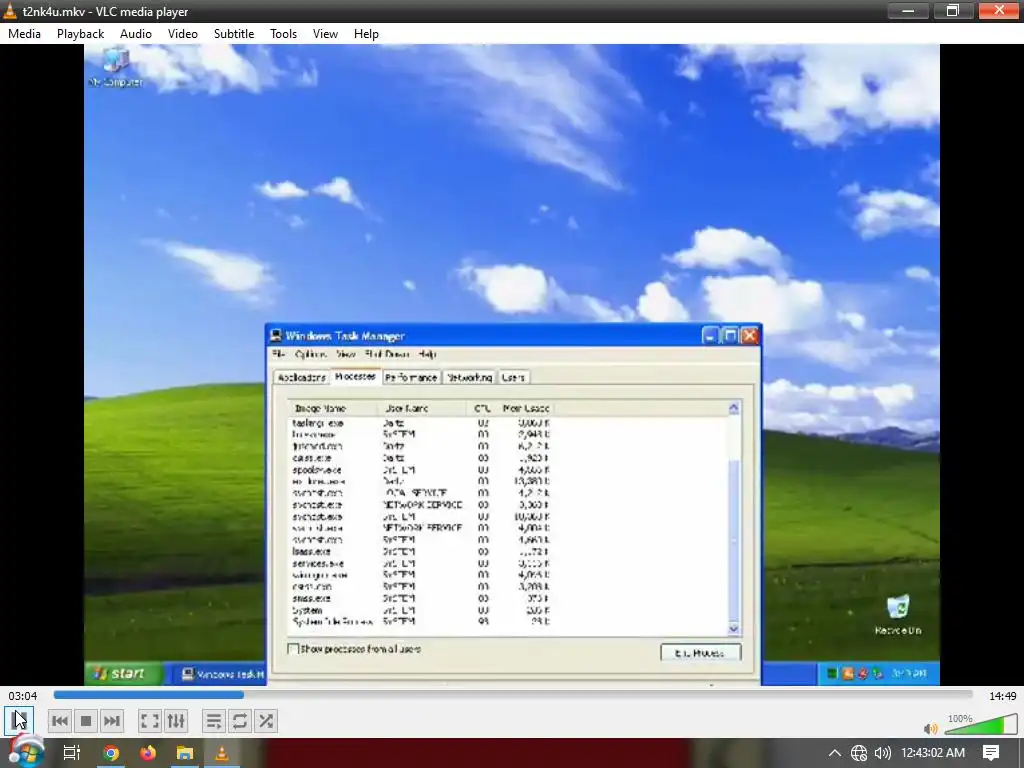Click Recycle Bin icon in the video
Screen dimensions: 1024x768
[898, 615]
